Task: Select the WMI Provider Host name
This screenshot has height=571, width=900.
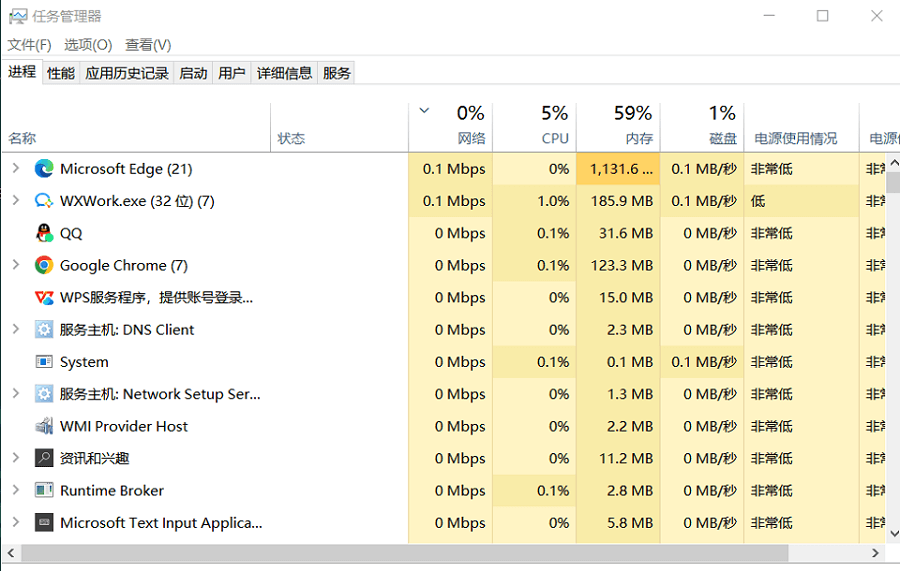Action: [124, 426]
